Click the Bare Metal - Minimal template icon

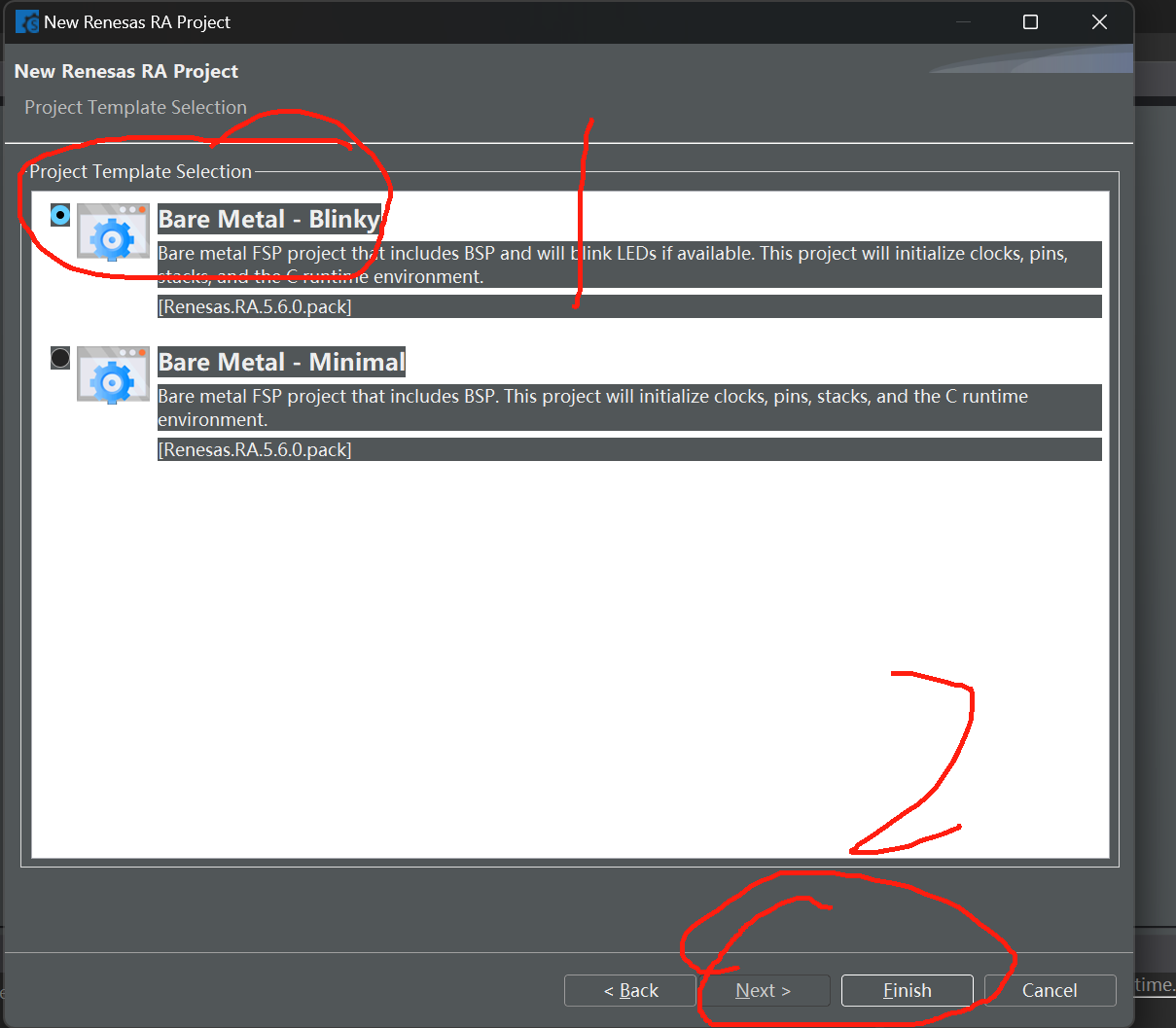click(113, 374)
